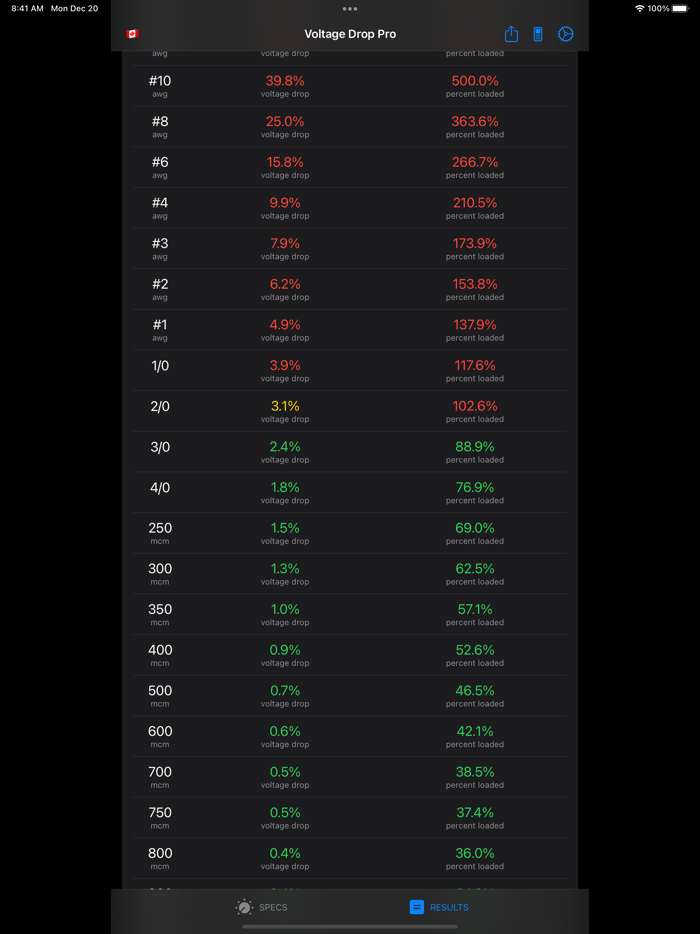
Task: Tap the Wi-Fi status icon
Action: point(639,8)
